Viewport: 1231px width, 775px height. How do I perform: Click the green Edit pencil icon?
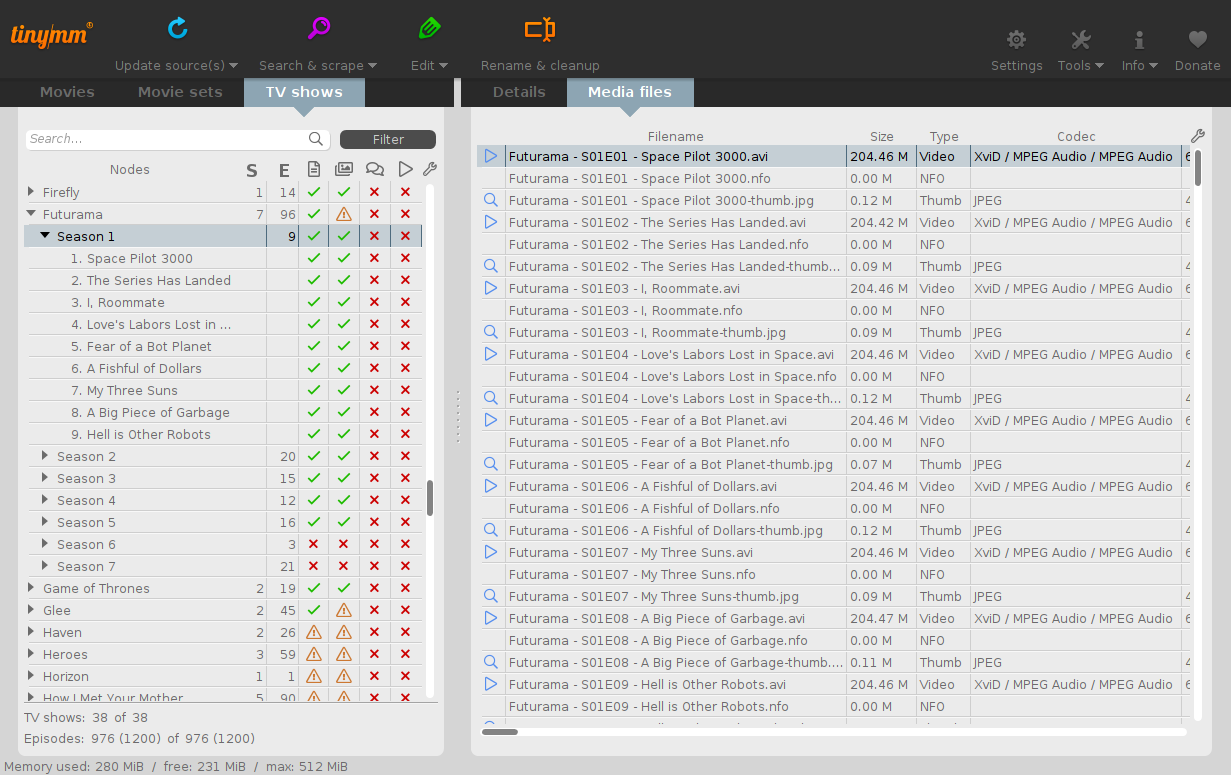coord(429,28)
